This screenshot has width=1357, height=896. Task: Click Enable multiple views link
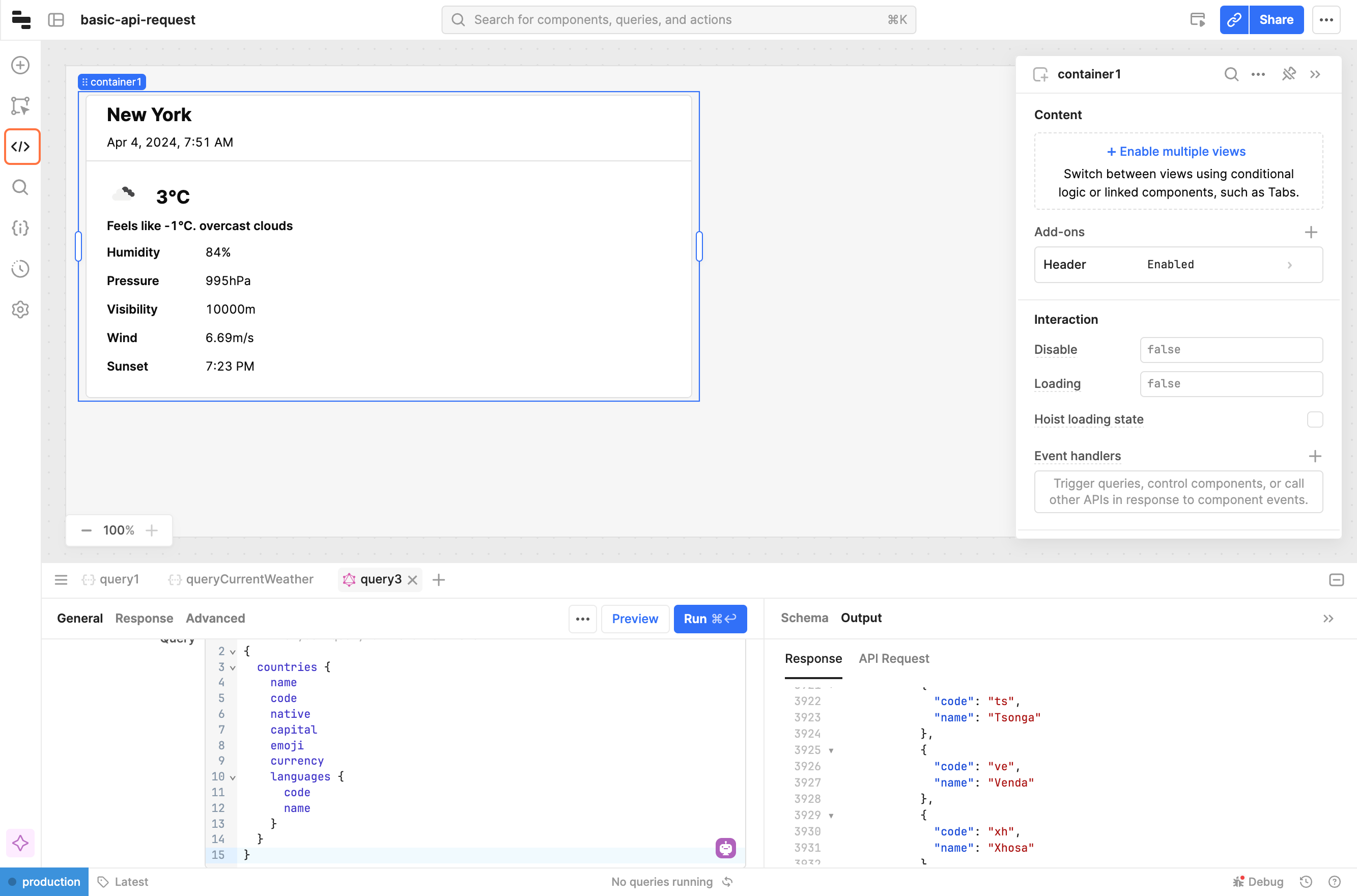[x=1176, y=151]
